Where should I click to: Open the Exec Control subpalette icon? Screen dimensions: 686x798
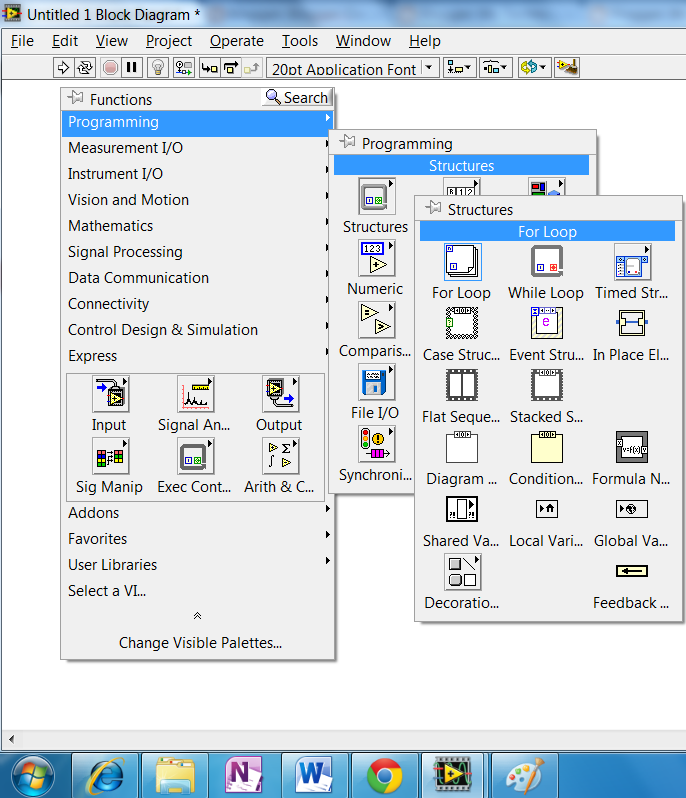click(195, 457)
